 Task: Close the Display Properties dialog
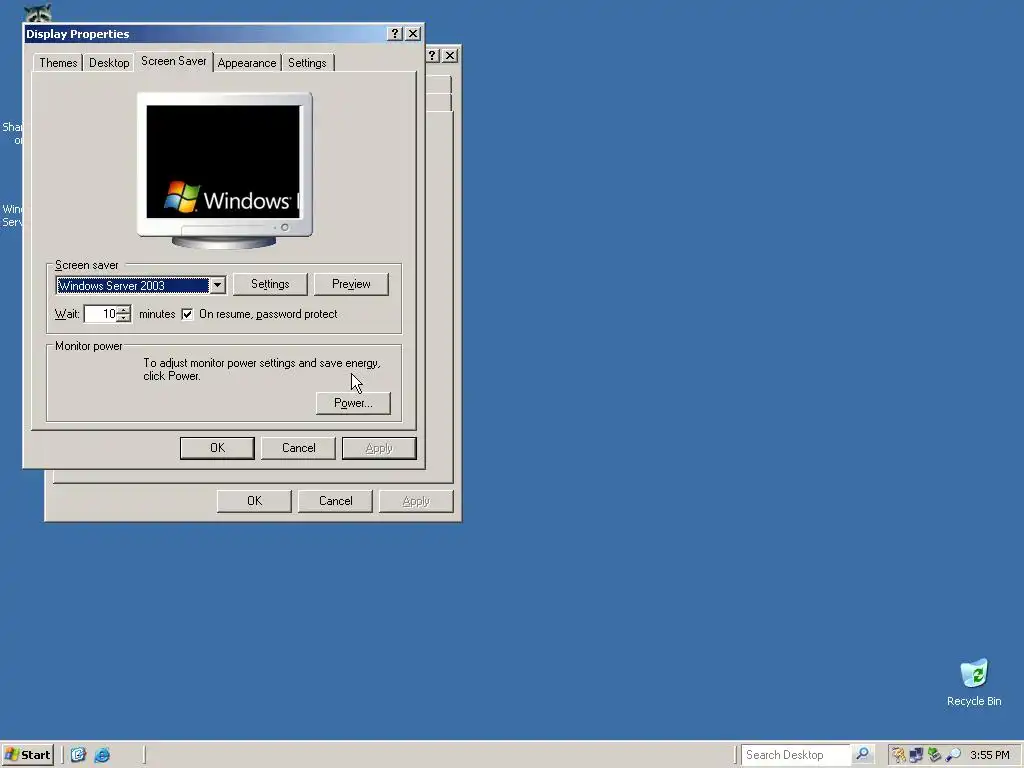413,33
